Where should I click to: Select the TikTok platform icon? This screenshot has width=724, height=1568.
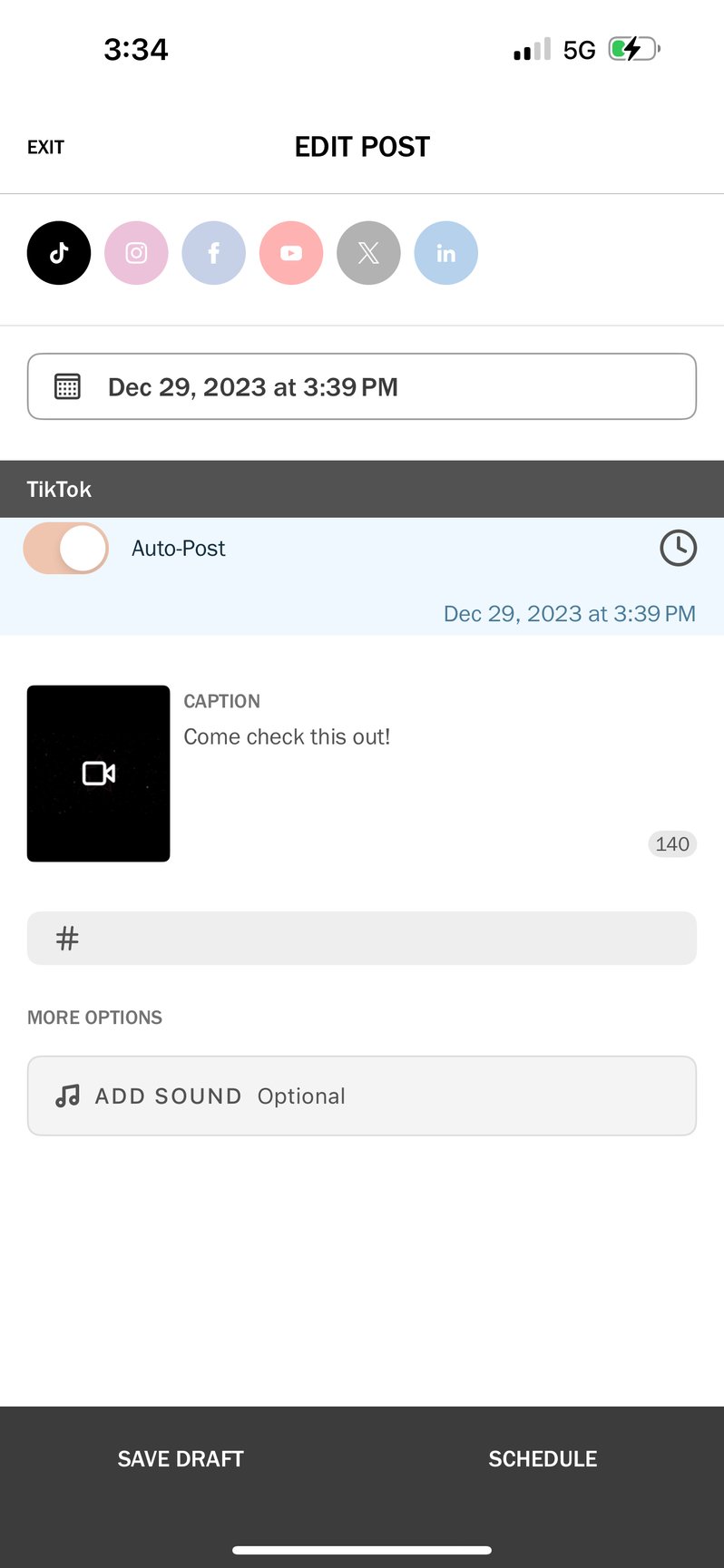(x=58, y=253)
